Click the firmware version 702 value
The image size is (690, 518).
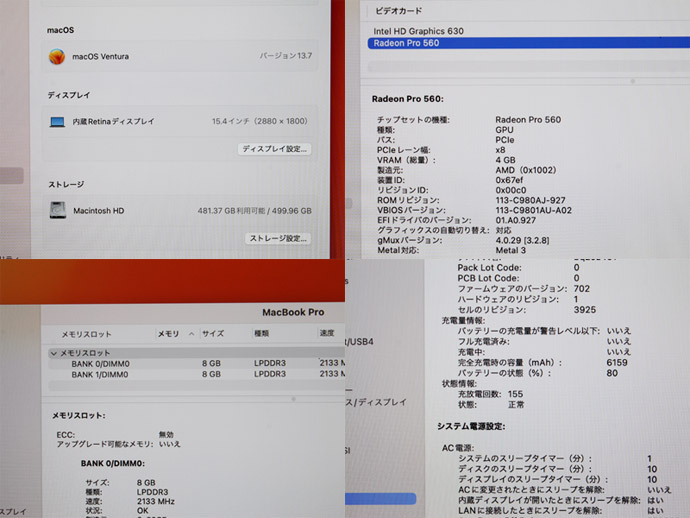pyautogui.click(x=581, y=289)
